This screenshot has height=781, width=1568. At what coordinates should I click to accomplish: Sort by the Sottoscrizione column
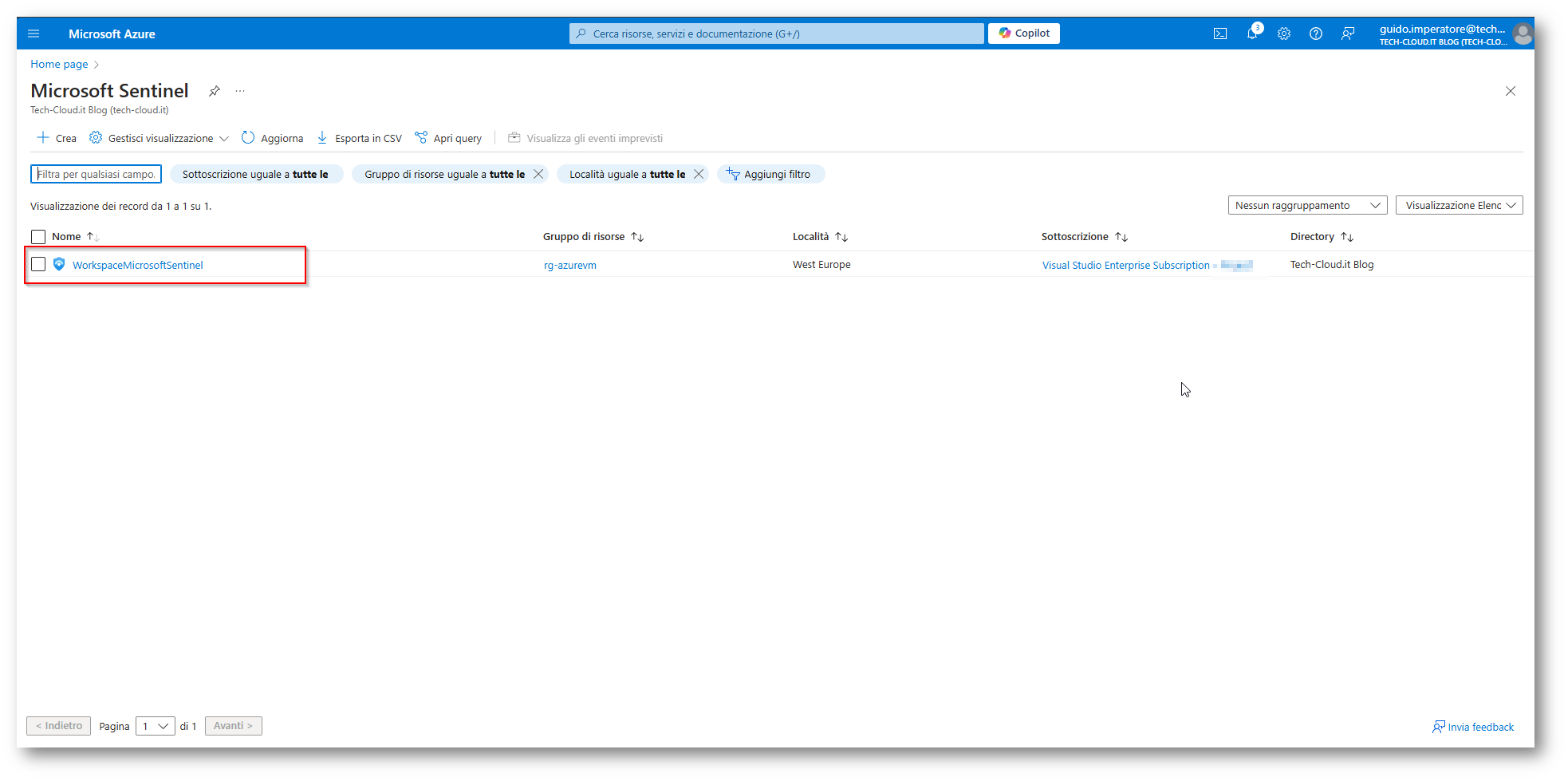[1084, 237]
